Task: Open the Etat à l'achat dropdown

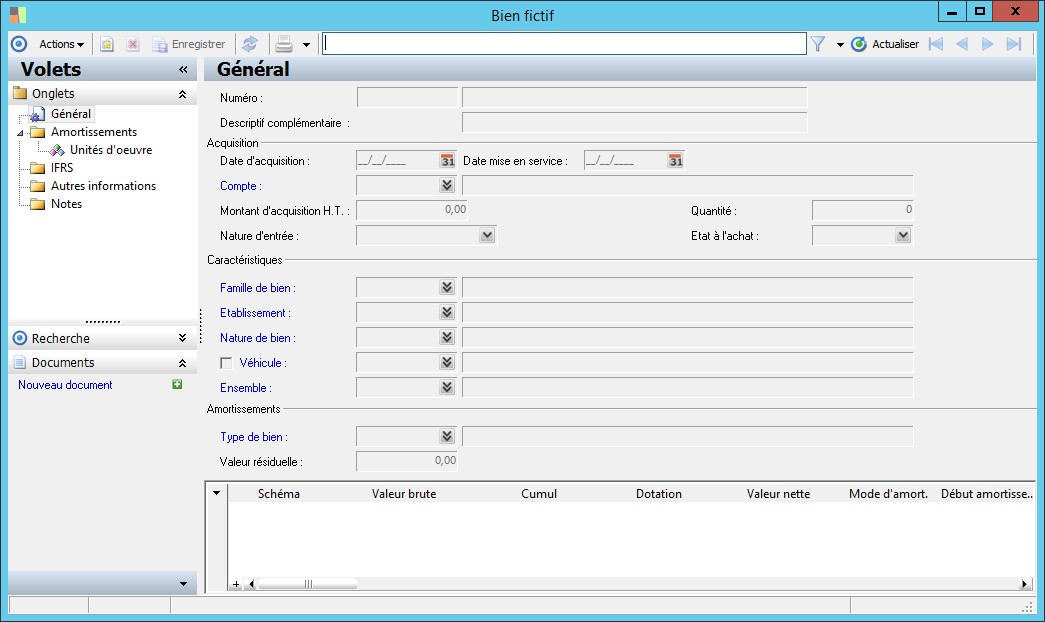Action: click(903, 235)
